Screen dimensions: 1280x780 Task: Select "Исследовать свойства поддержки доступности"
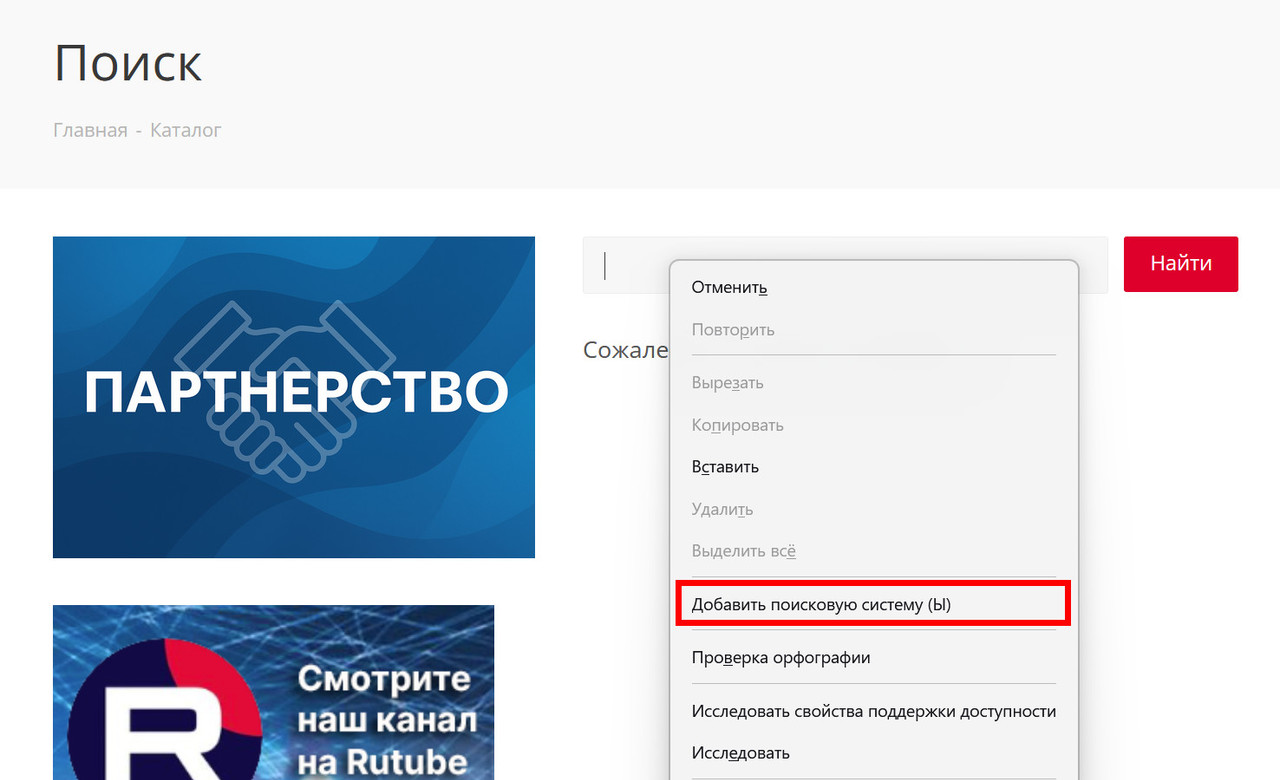point(873,710)
